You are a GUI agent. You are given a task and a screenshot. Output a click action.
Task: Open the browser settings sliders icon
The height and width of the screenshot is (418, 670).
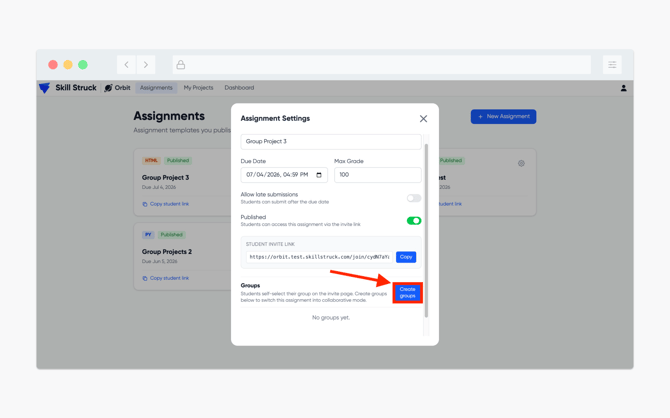pos(612,65)
